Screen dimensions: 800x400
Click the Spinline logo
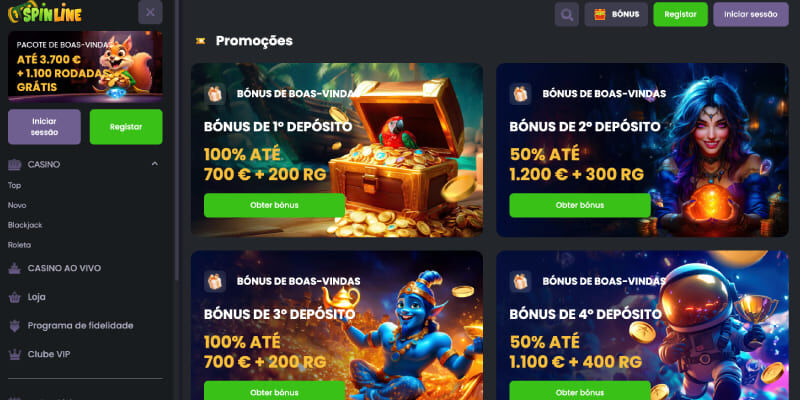click(45, 12)
